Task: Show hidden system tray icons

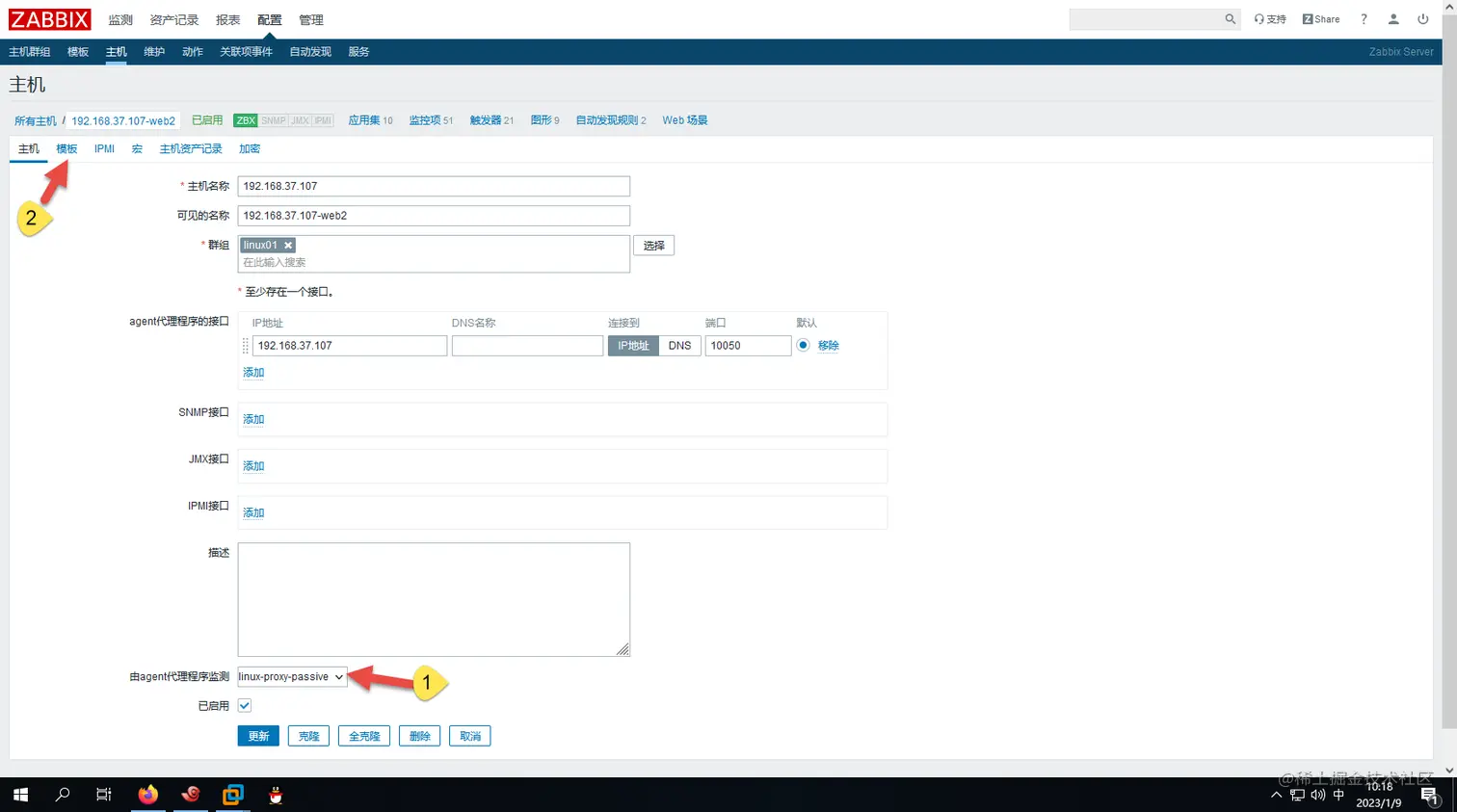Action: [1277, 795]
